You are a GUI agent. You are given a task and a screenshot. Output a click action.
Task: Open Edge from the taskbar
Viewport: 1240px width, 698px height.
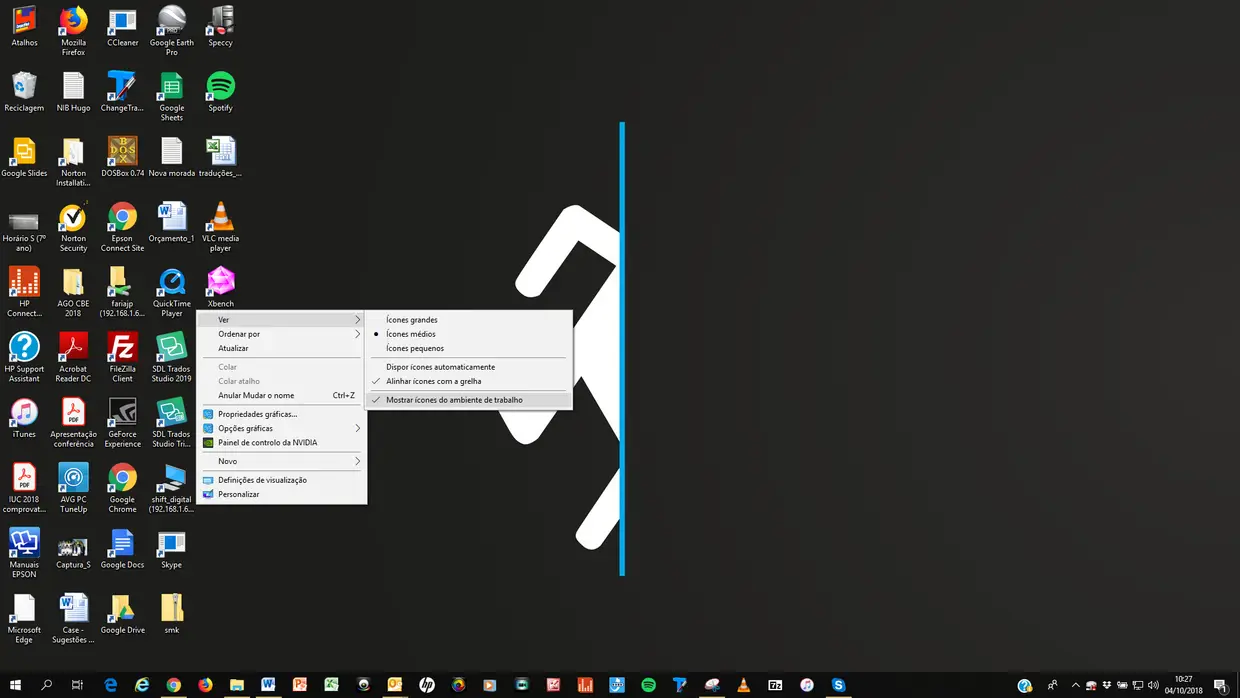[110, 685]
